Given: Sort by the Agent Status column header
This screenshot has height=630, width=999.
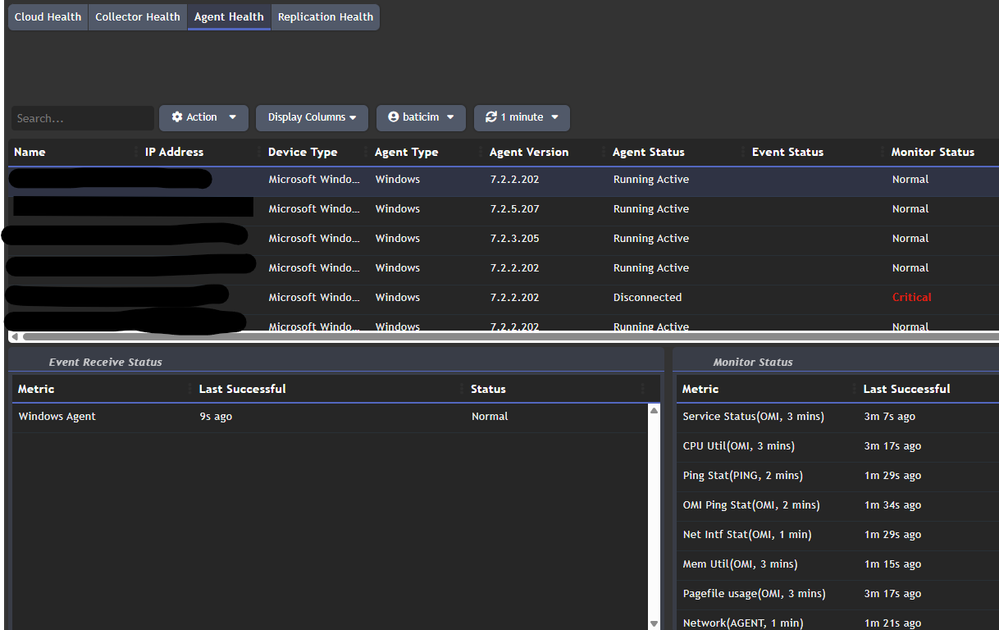Looking at the screenshot, I should [x=649, y=152].
